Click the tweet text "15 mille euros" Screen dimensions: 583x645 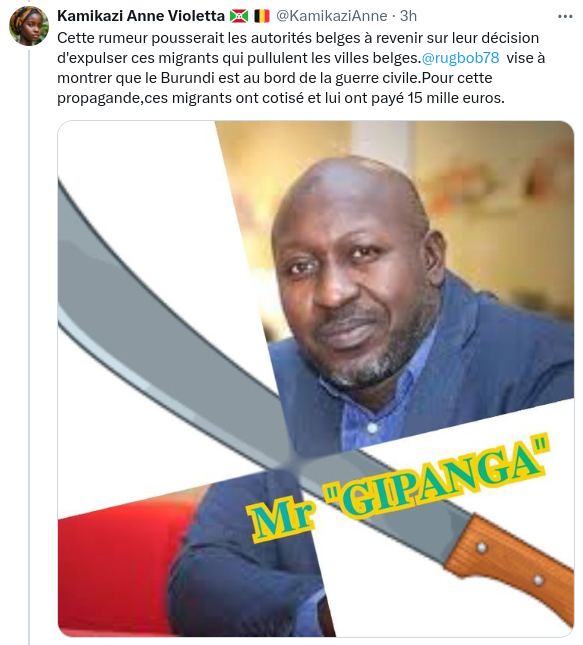click(455, 98)
